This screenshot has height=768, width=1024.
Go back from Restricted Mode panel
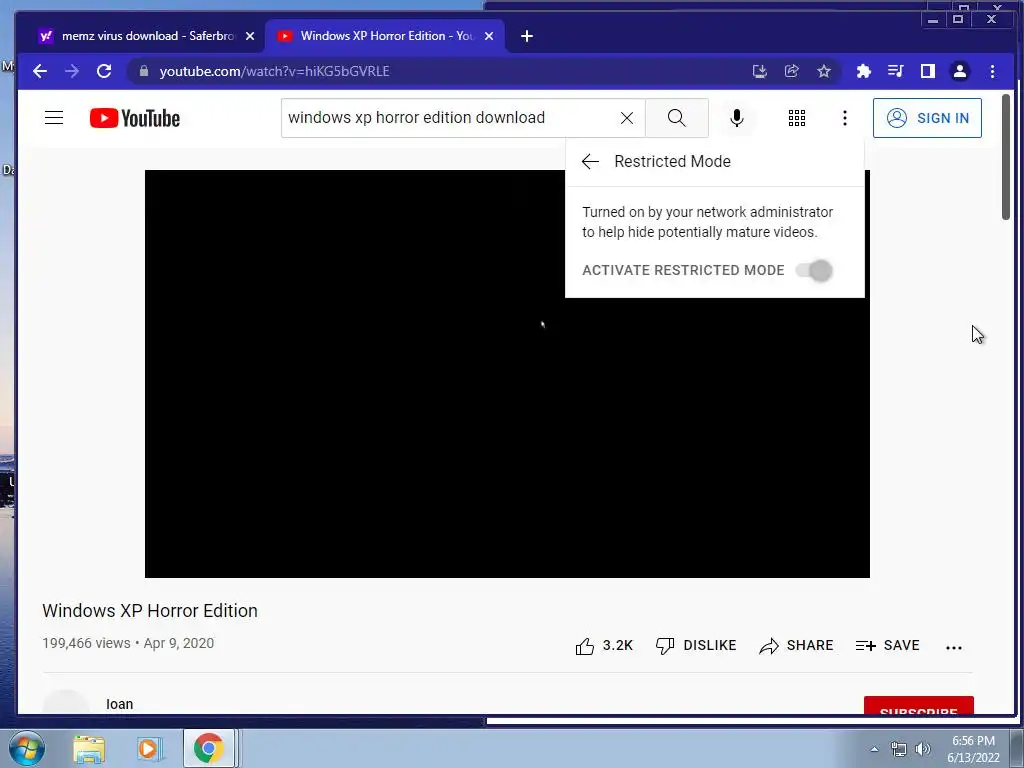tap(590, 161)
